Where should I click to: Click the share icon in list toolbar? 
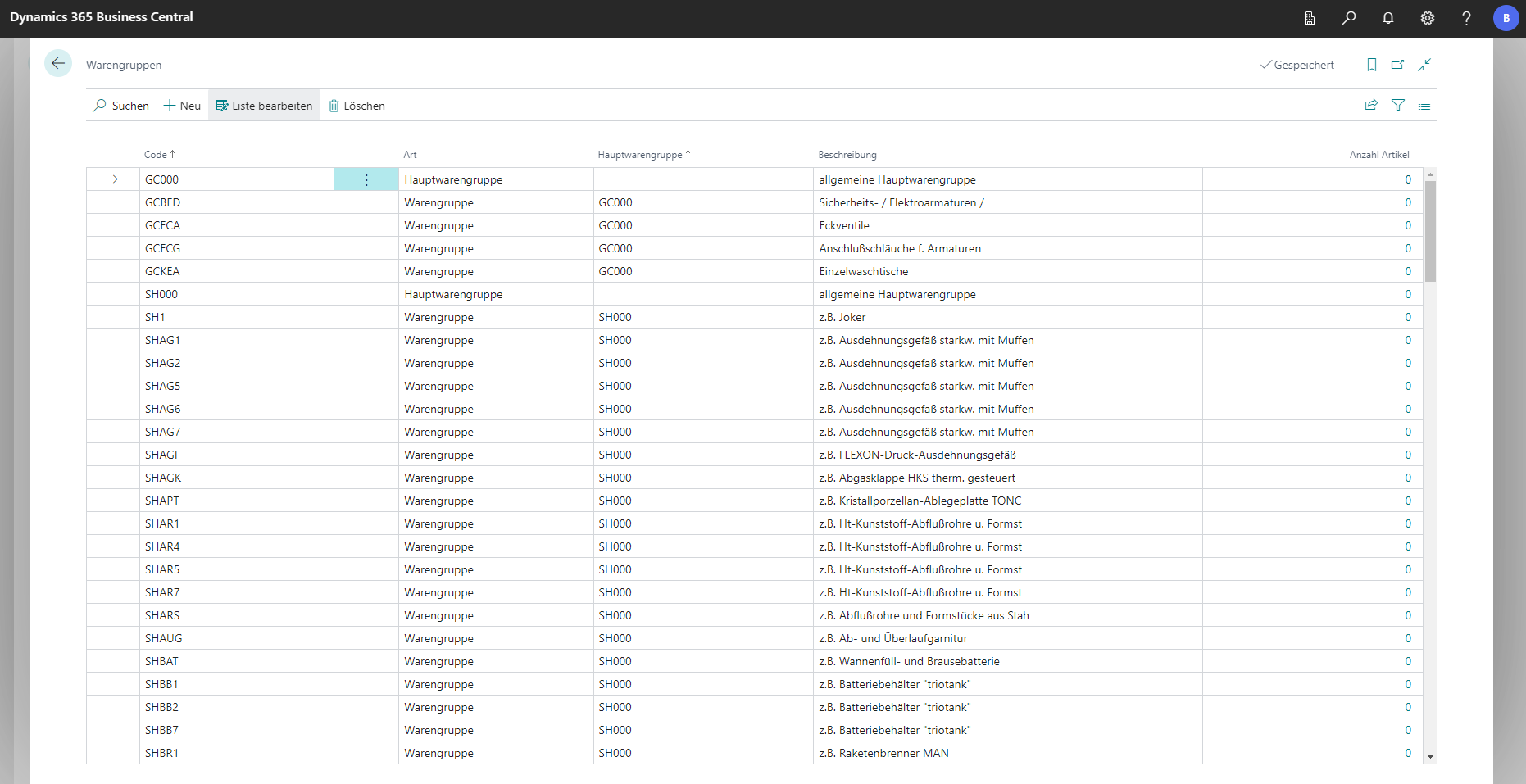[x=1371, y=105]
